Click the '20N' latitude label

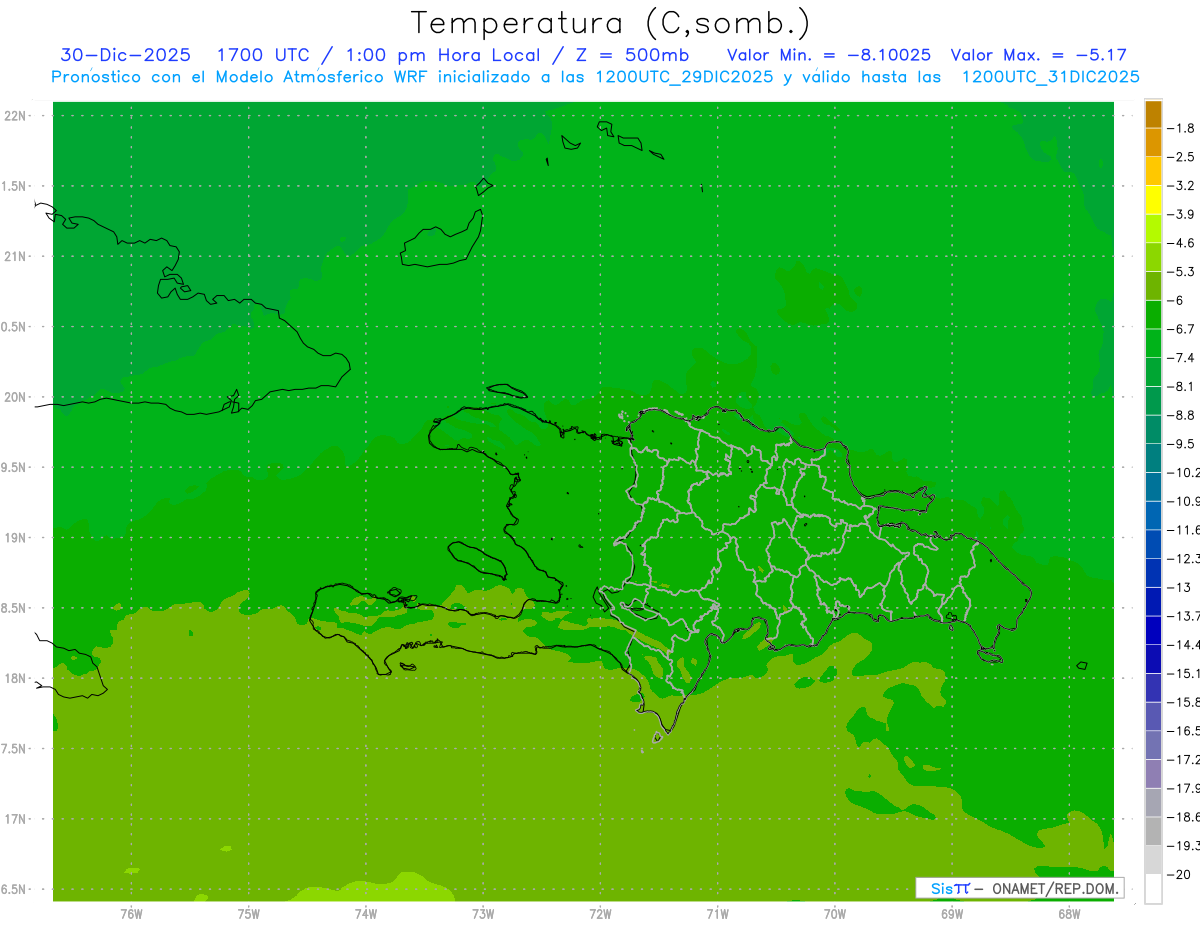[16, 397]
